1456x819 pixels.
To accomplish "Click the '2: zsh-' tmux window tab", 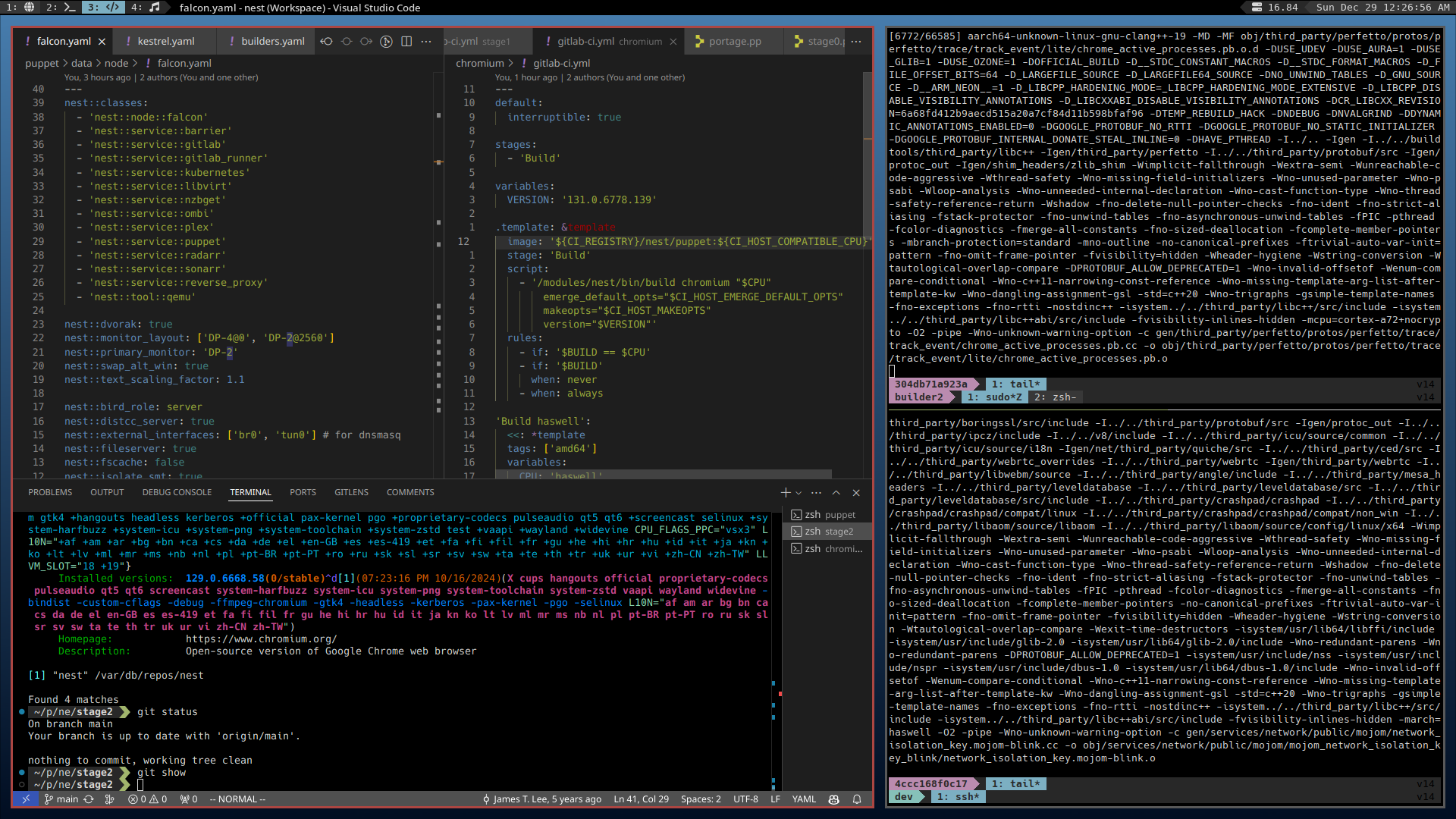I will [x=1055, y=397].
